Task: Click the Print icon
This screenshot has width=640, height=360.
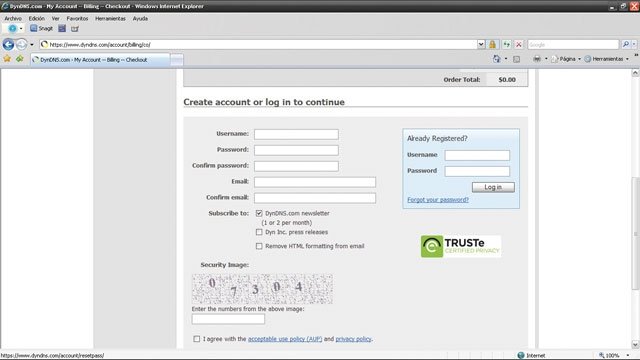Action: tap(537, 59)
